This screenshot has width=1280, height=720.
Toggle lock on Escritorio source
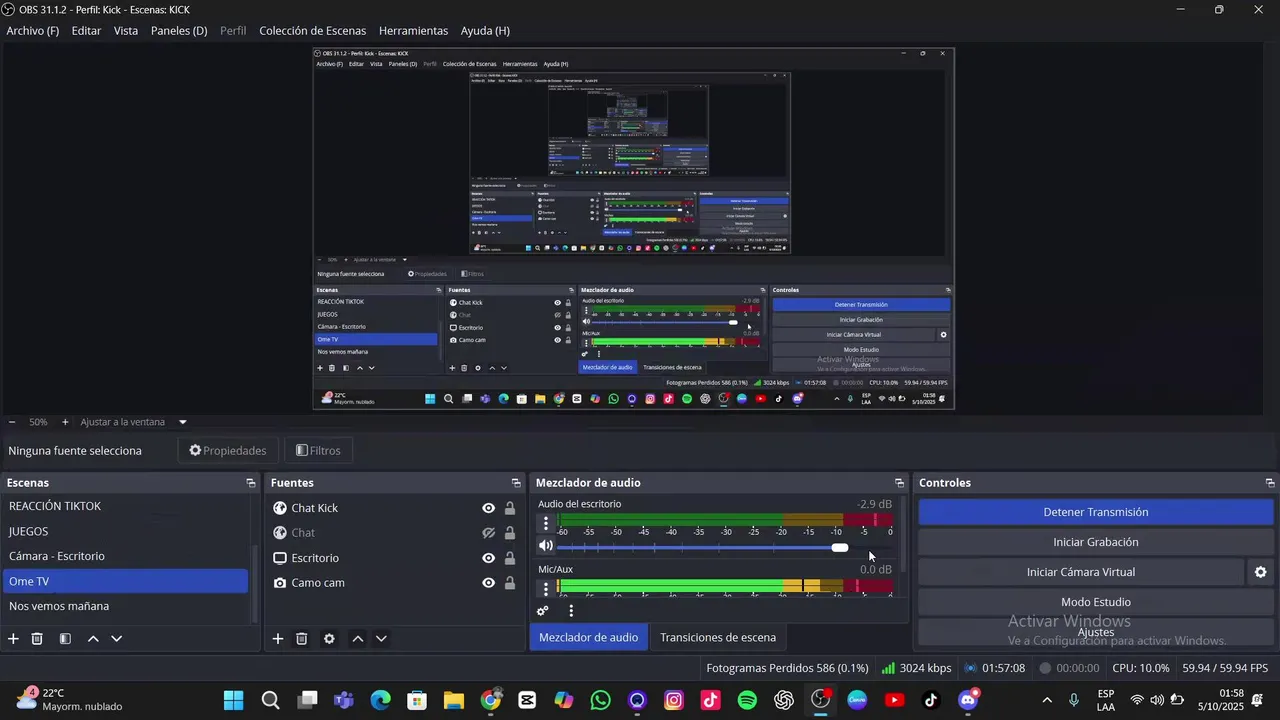[x=510, y=558]
